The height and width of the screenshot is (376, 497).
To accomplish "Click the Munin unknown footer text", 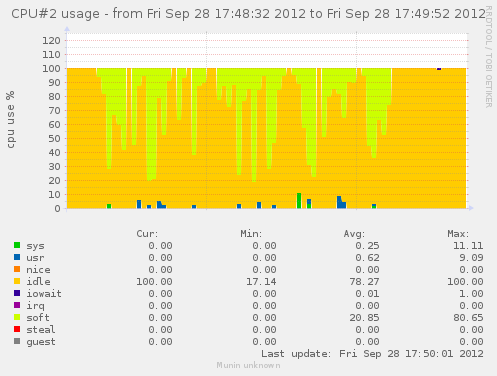I will tap(248, 365).
